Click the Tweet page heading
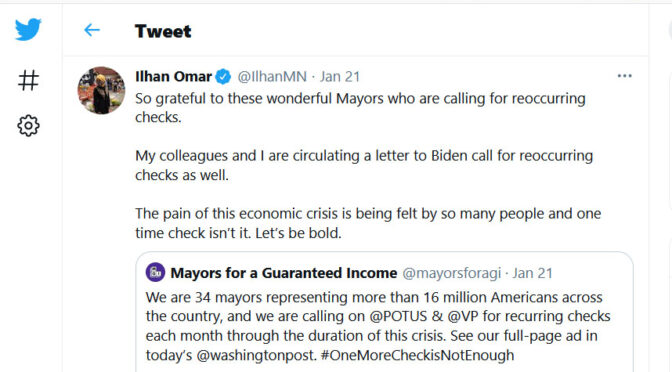Screen dimensions: 672x372 [163, 31]
